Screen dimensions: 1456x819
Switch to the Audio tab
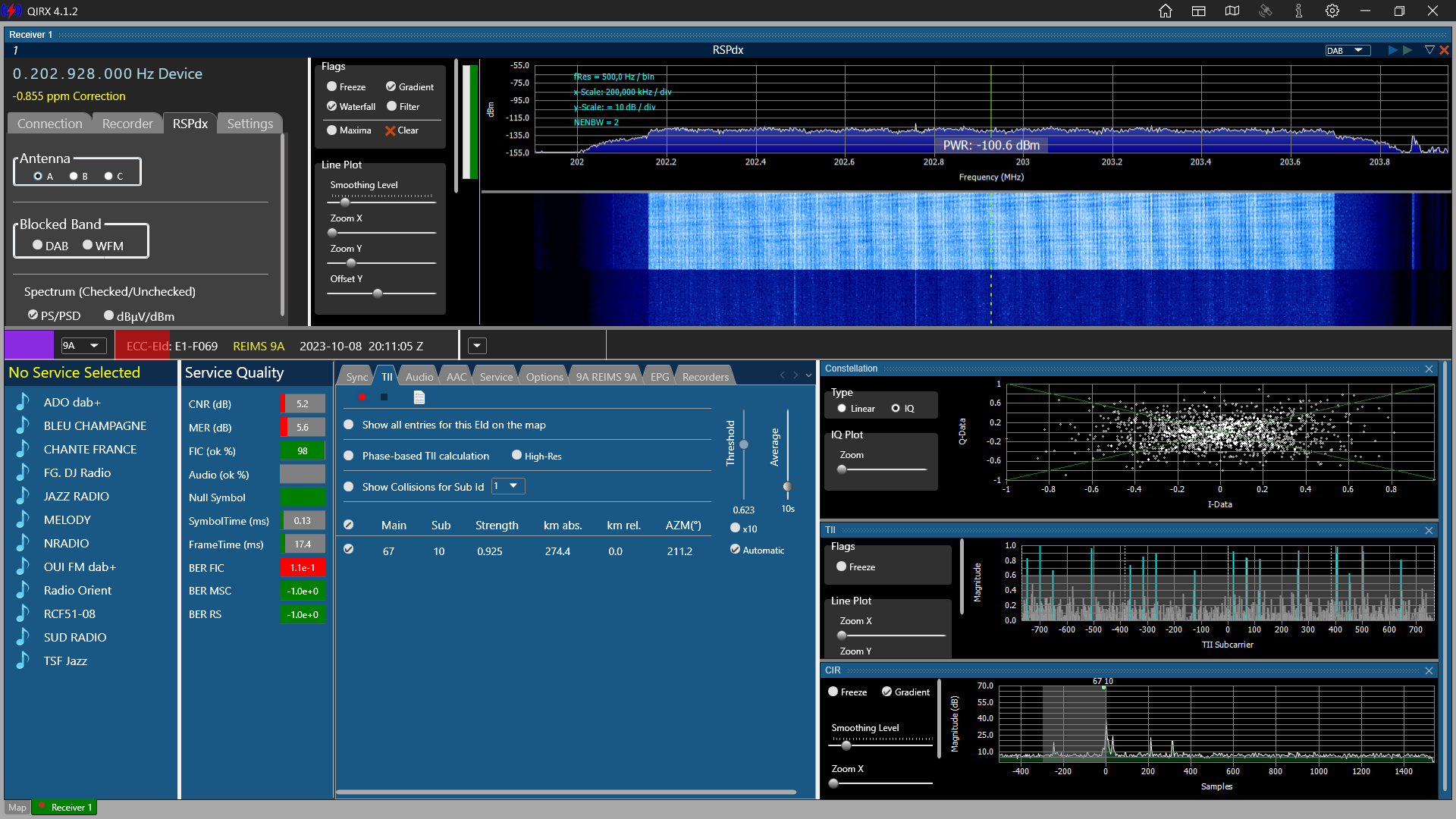click(419, 377)
